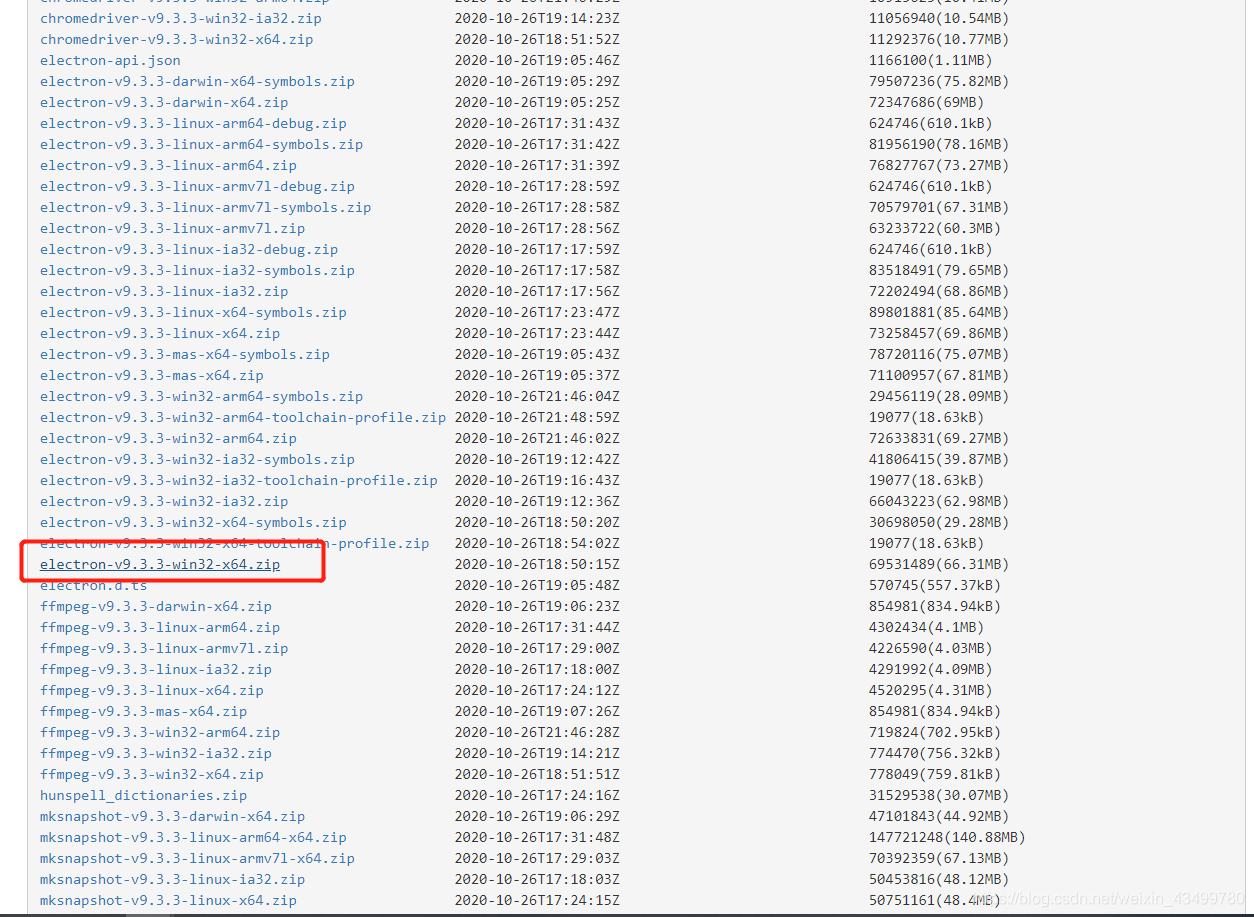The width and height of the screenshot is (1254, 917).
Task: Click ffmpeg-v9.3.3-linux-ia32.zip link
Action: 156,669
